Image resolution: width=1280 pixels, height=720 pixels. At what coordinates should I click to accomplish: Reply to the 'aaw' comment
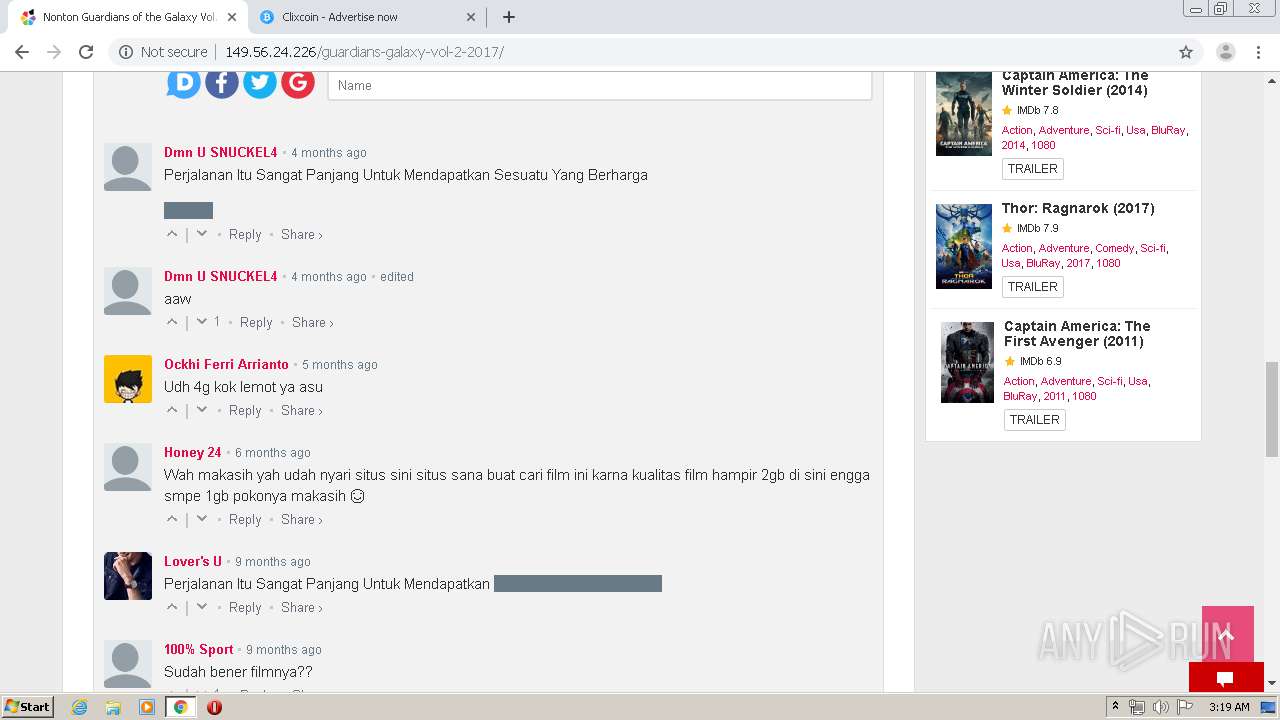click(x=256, y=322)
